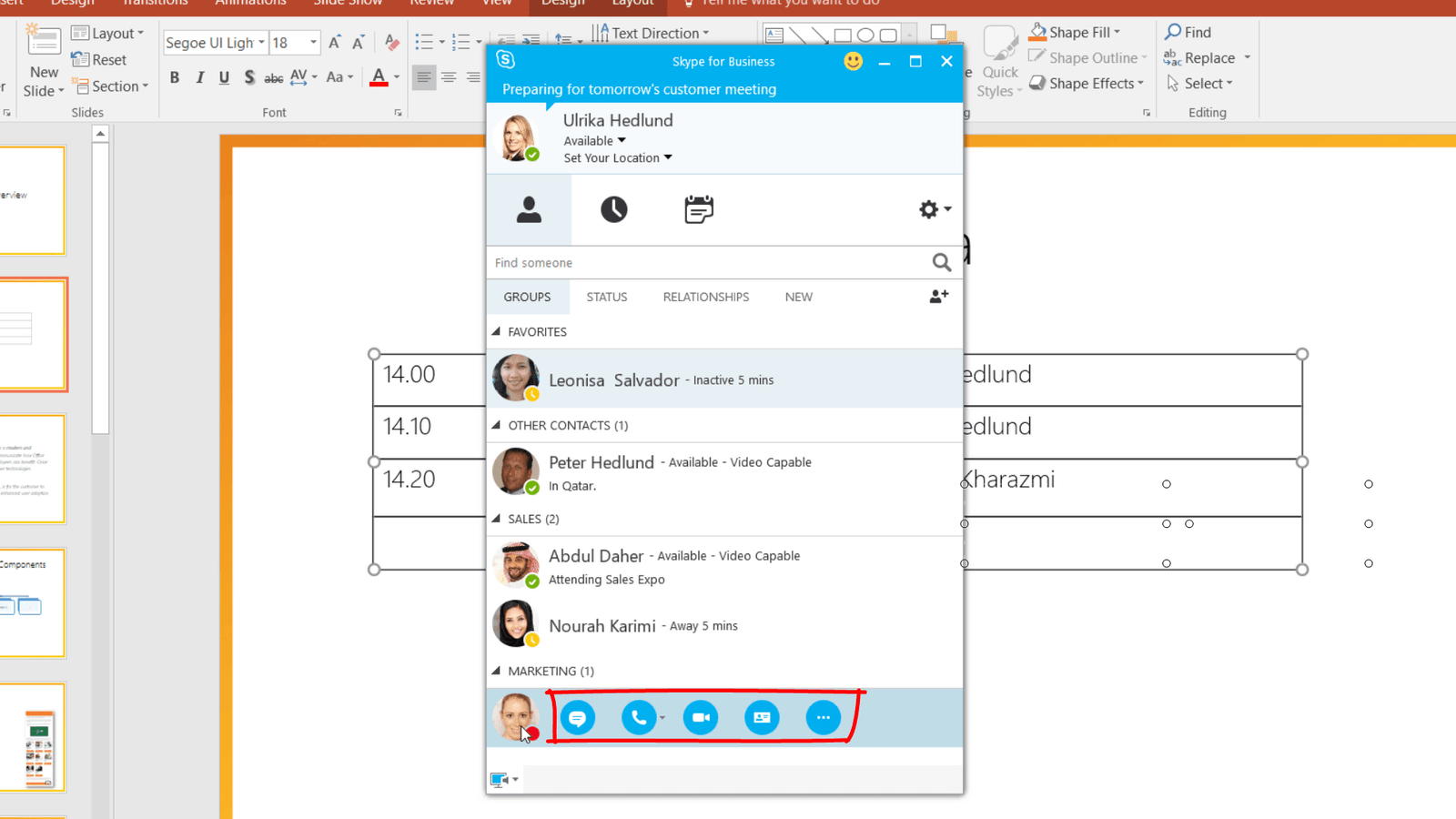The image size is (1456, 819).
Task: Click the phone call button
Action: 638,718
